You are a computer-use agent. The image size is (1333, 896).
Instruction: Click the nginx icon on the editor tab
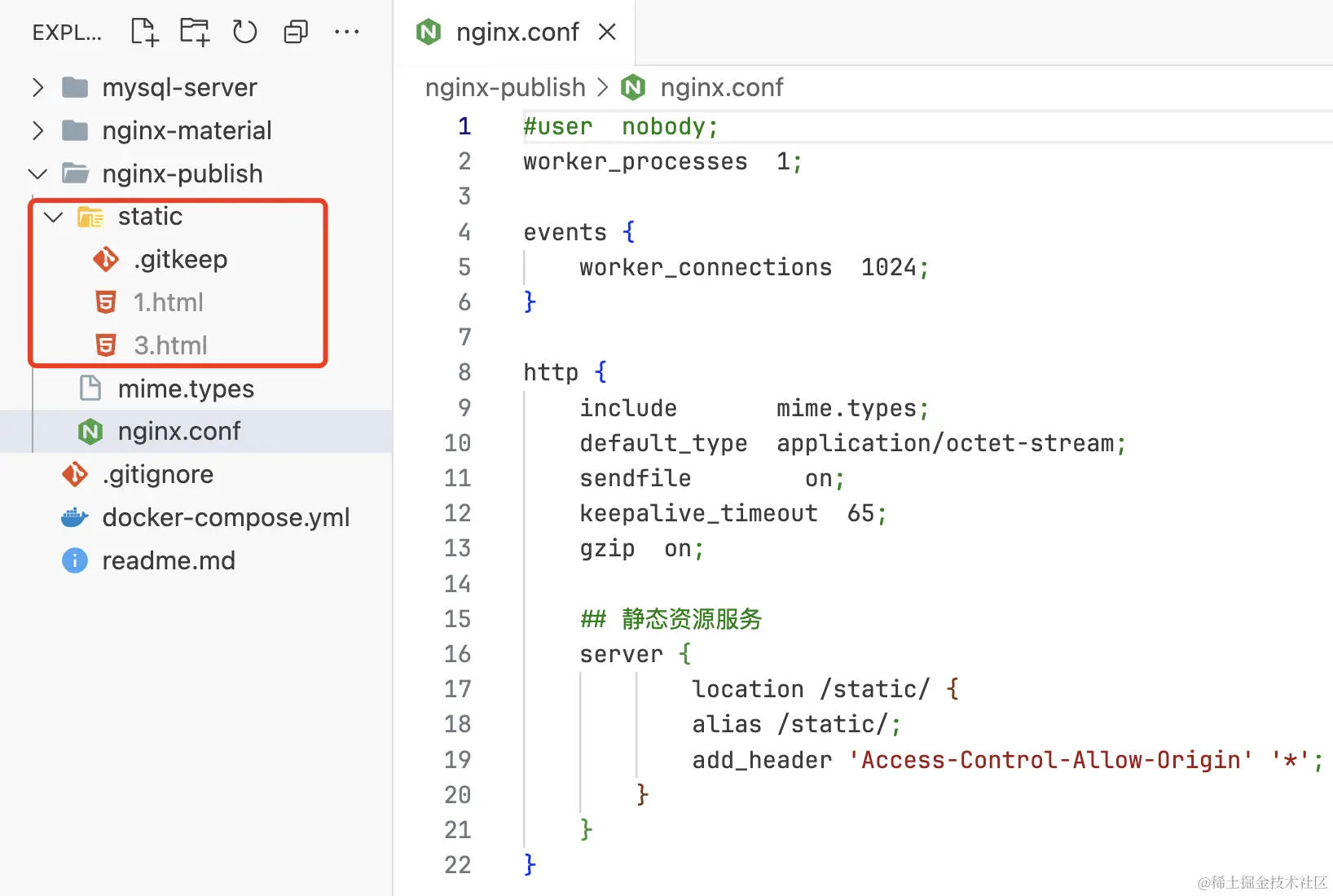pos(429,32)
